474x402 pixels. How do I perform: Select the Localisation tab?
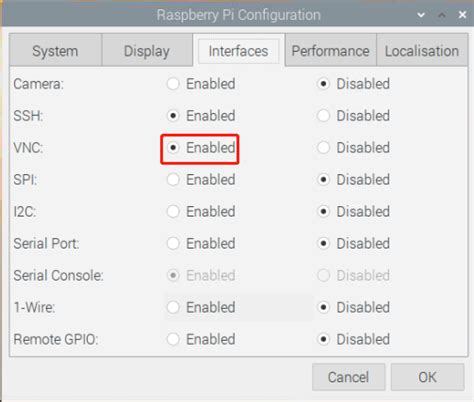coord(422,51)
